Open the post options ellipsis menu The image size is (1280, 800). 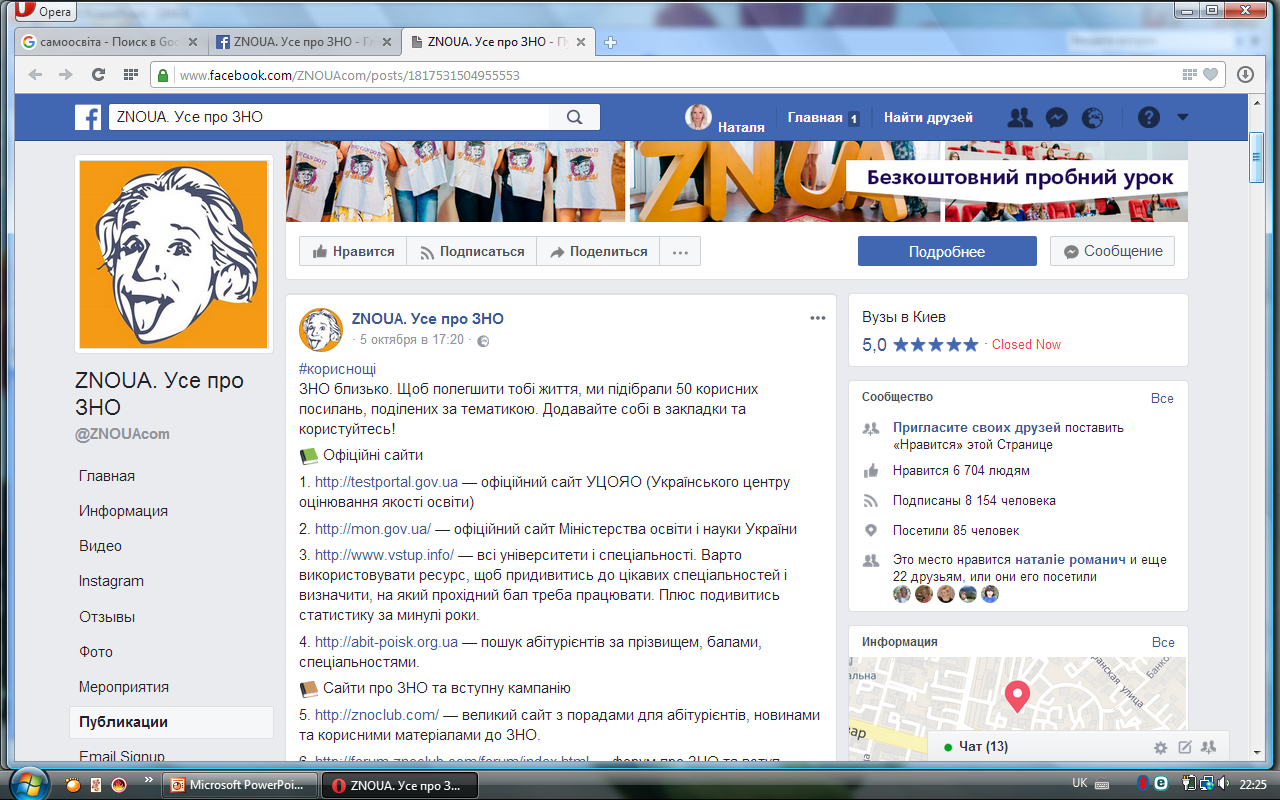pos(818,318)
